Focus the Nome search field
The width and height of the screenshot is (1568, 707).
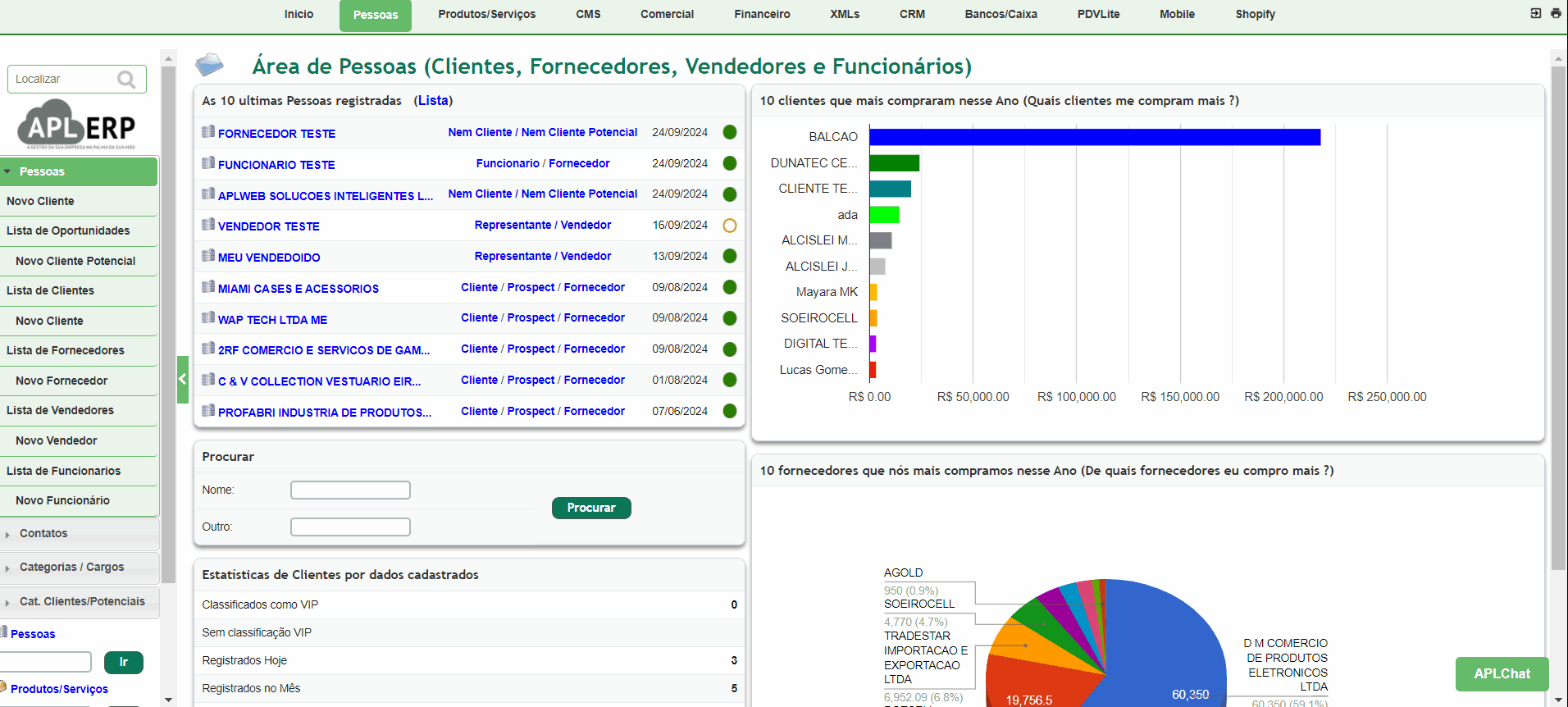click(x=350, y=490)
